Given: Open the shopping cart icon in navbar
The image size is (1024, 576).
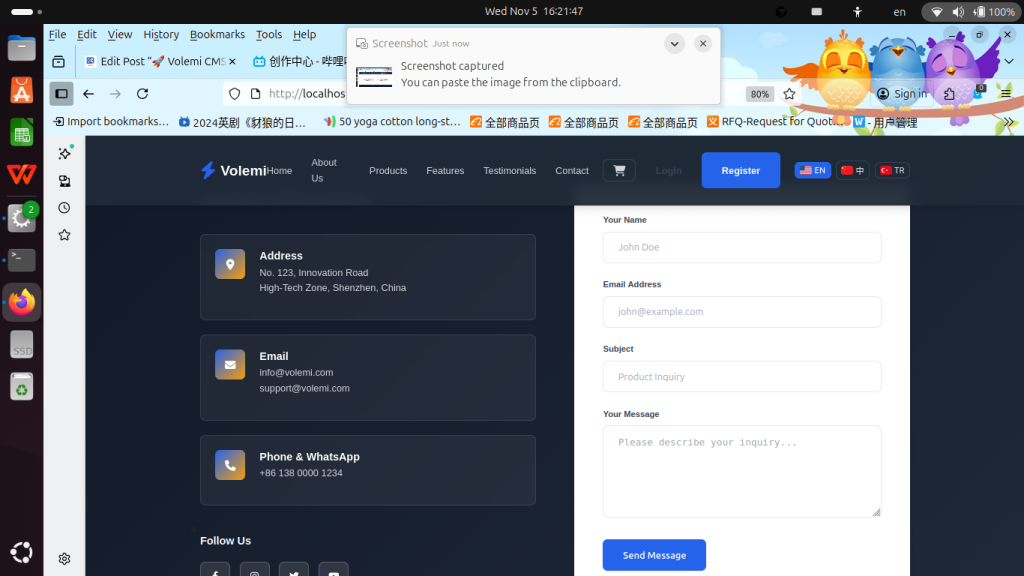Looking at the screenshot, I should tap(619, 170).
